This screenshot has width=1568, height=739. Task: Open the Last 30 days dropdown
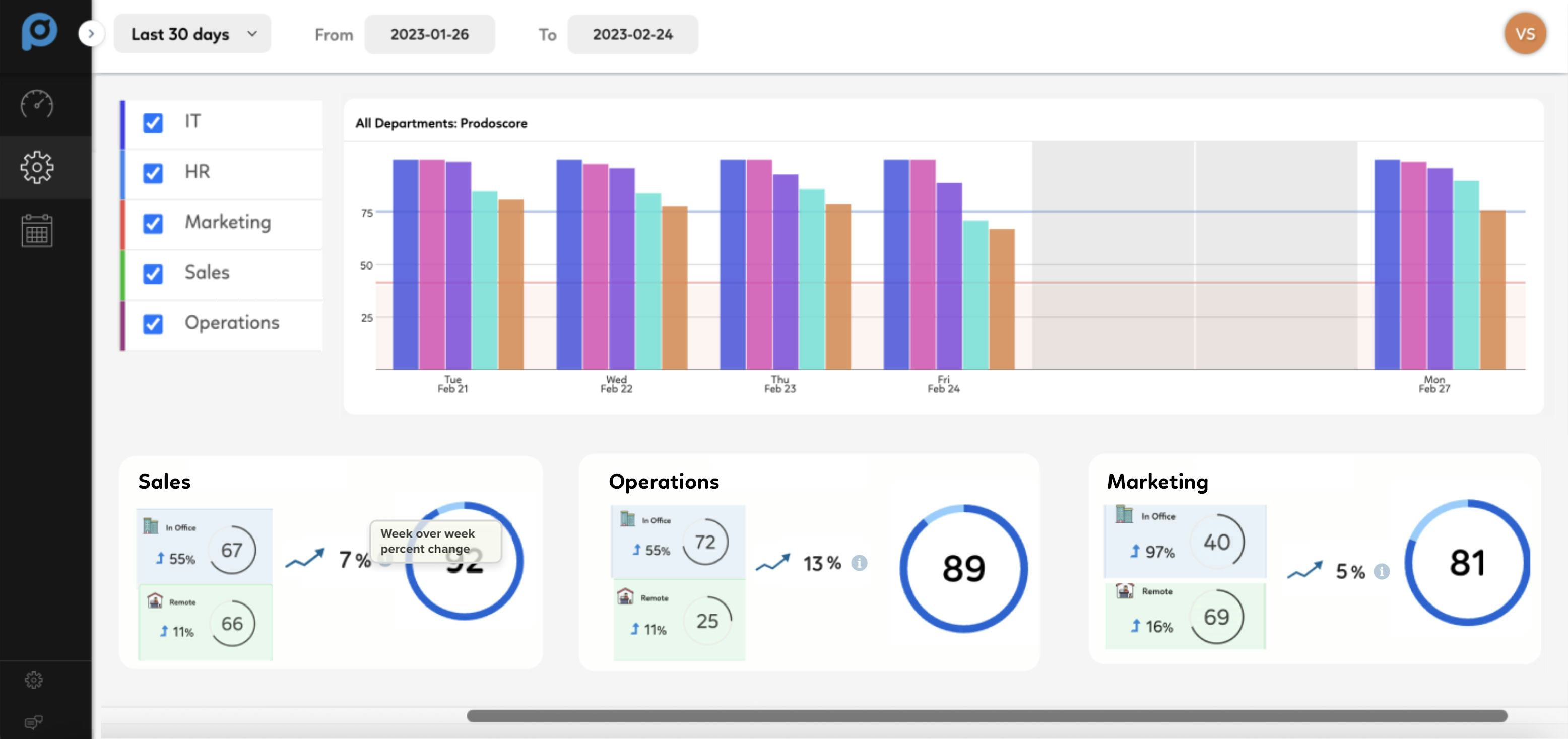coord(192,33)
